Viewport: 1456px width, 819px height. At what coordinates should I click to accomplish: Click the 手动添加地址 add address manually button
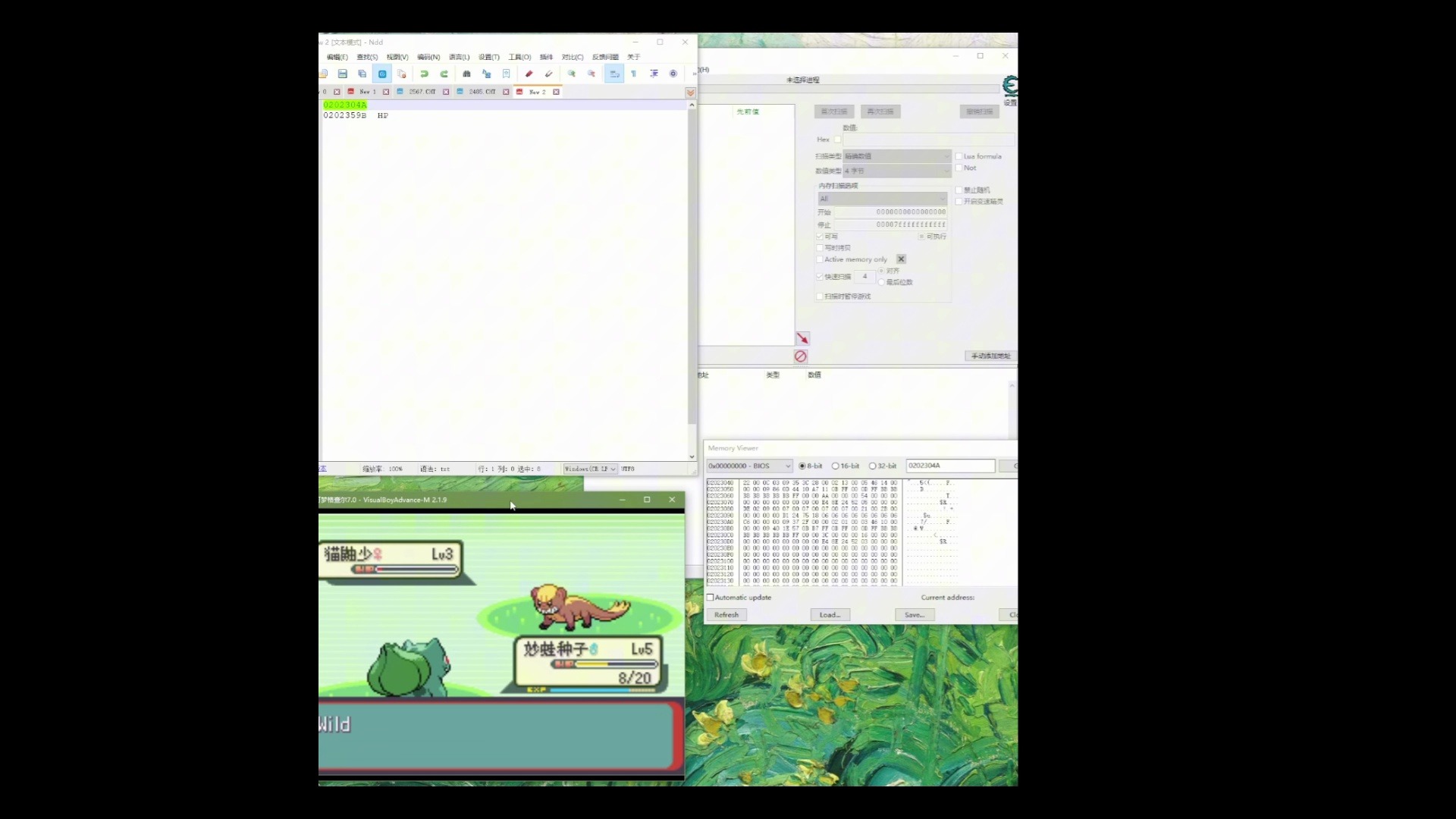click(990, 356)
